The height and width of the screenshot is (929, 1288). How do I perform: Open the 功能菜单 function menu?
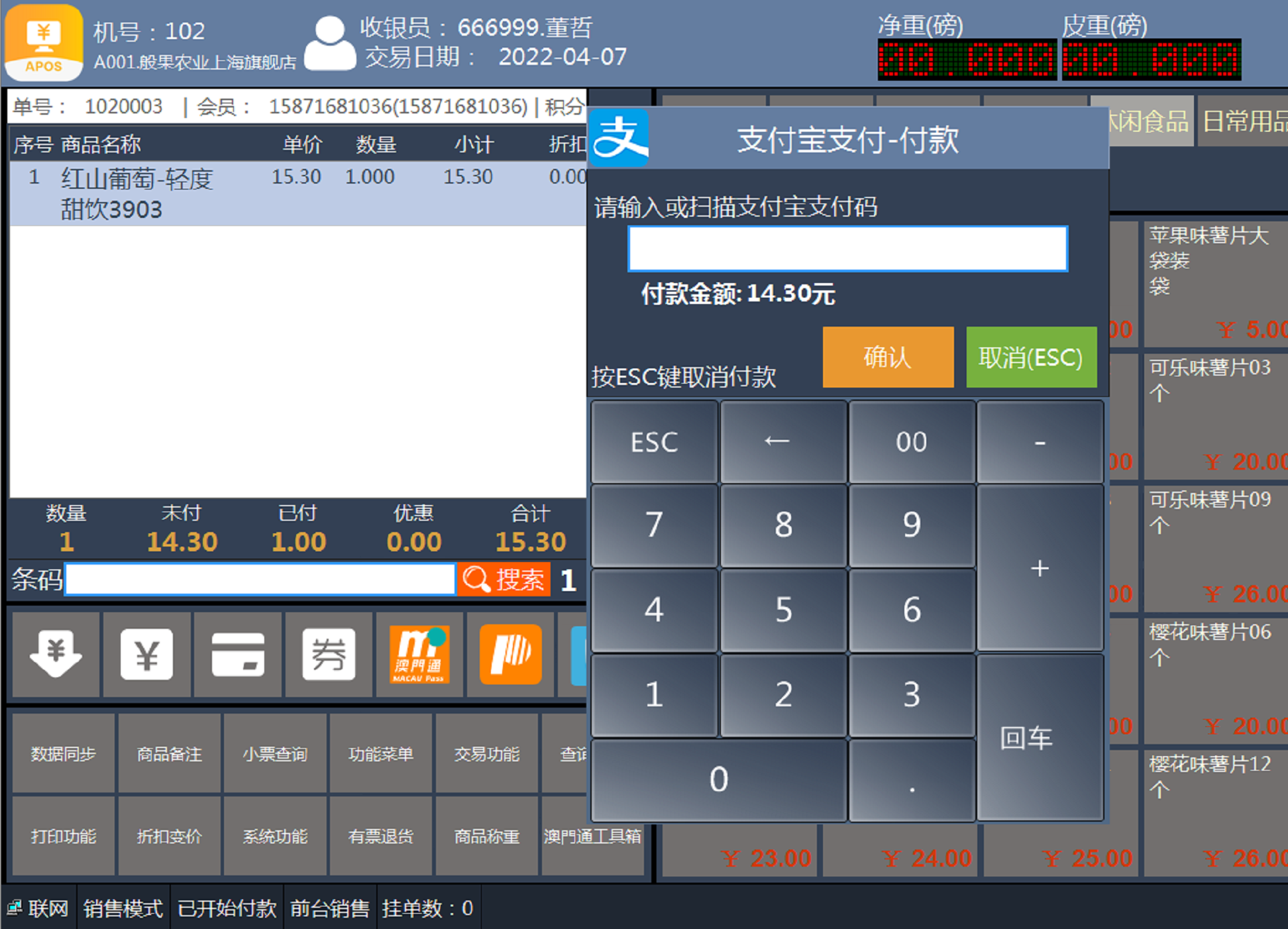click(x=380, y=754)
